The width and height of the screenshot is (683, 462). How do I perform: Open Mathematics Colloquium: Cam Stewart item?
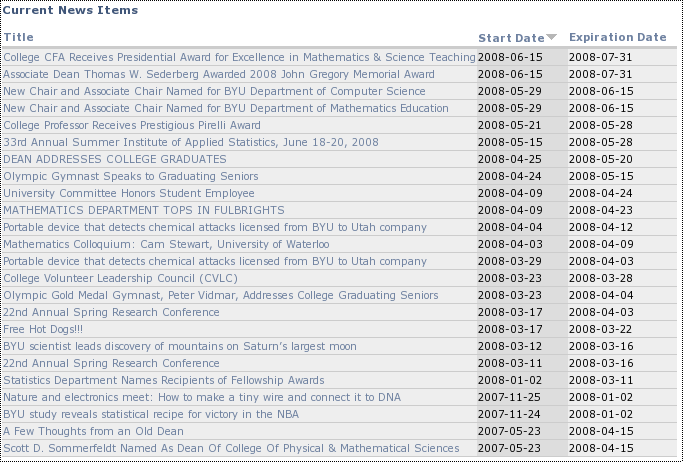click(x=166, y=244)
